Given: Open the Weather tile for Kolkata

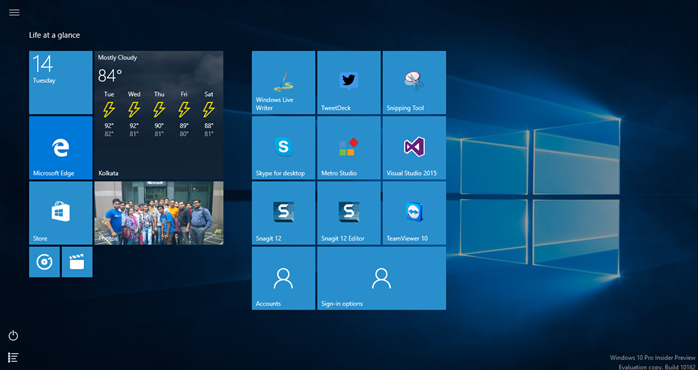Looking at the screenshot, I should pos(159,115).
